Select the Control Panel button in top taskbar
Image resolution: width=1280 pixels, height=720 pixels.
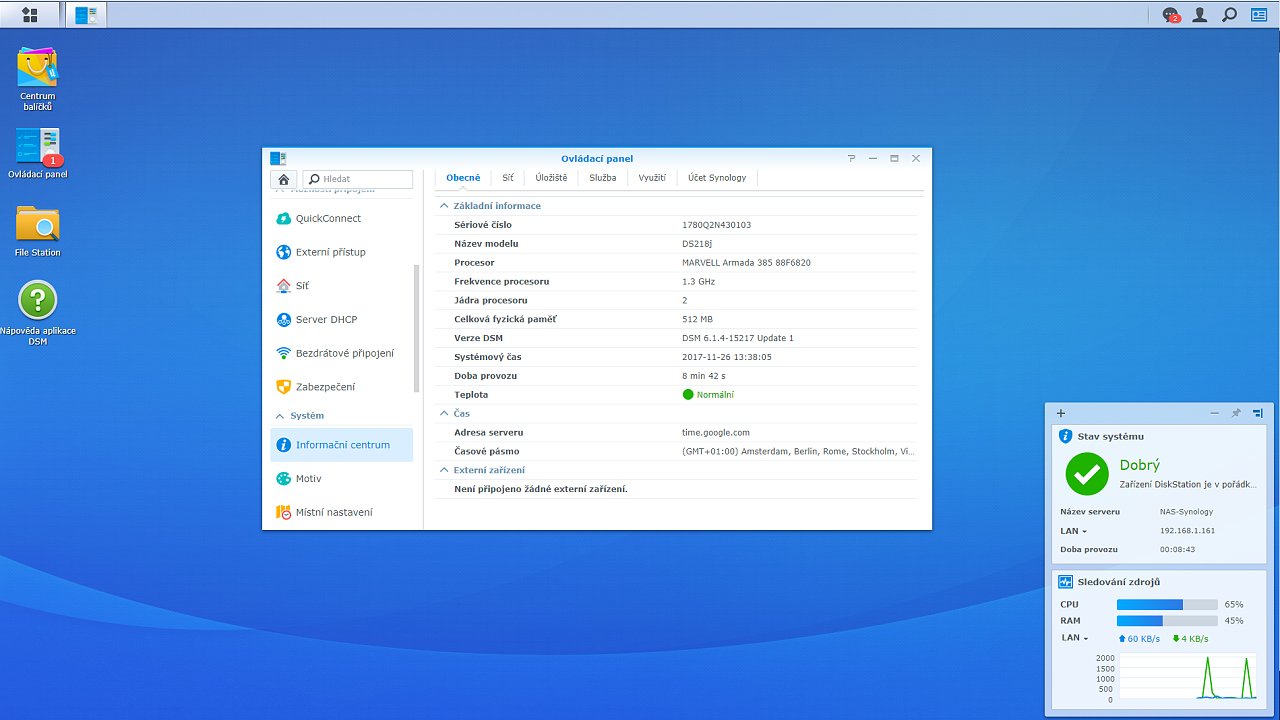click(x=86, y=15)
